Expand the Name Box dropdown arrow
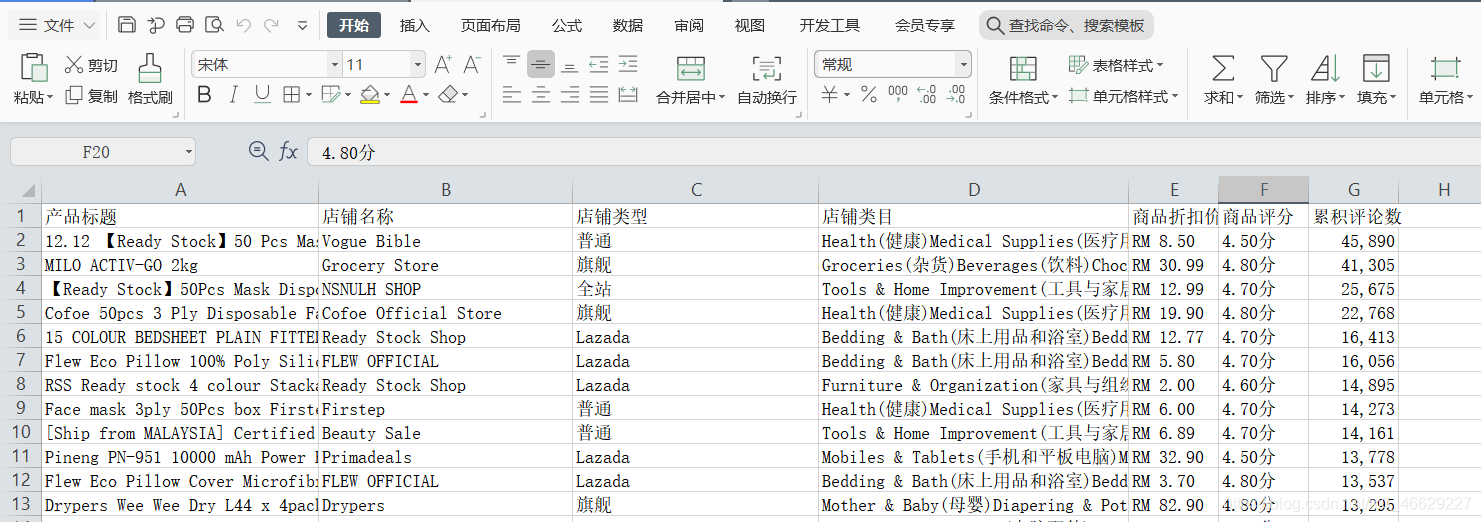Screen dimensions: 1481x522 (188, 152)
